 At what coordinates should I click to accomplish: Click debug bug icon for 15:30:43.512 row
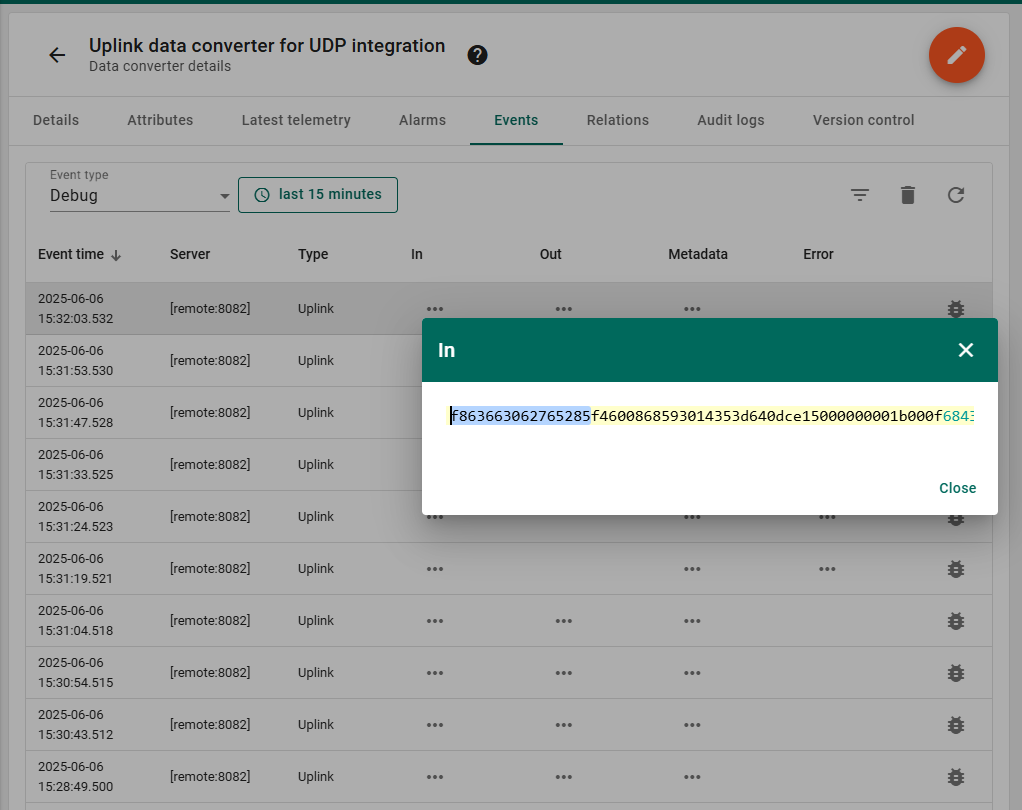(956, 725)
